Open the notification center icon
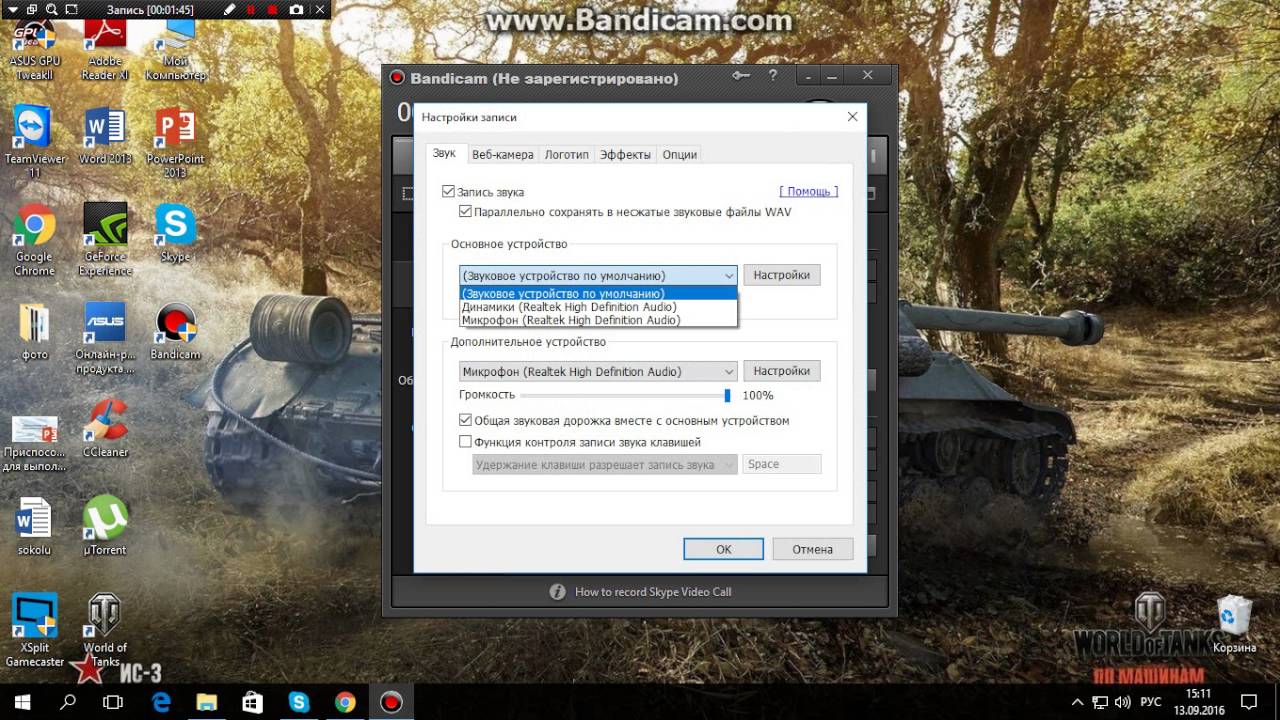This screenshot has height=720, width=1280. (1248, 702)
